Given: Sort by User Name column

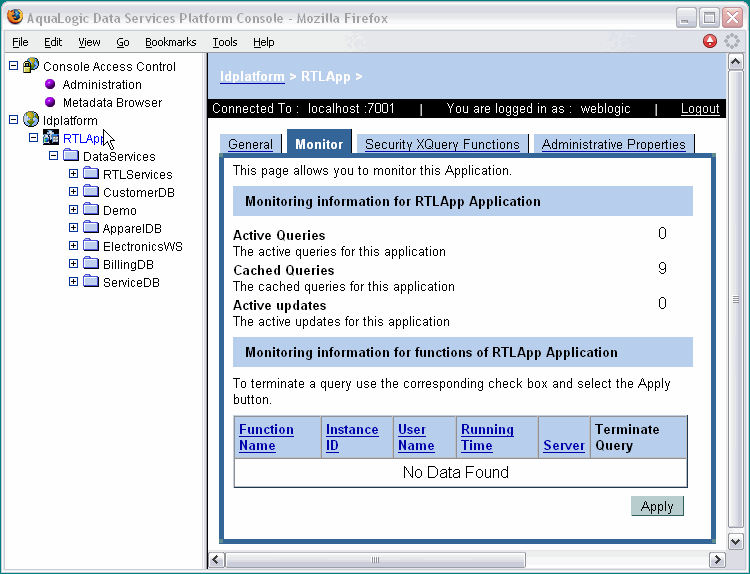Looking at the screenshot, I should 416,437.
